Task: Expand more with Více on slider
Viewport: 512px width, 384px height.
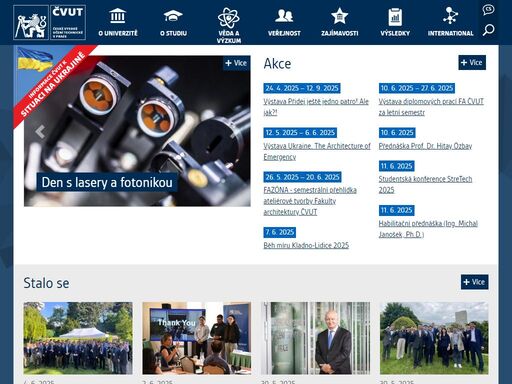Action: coord(236,63)
